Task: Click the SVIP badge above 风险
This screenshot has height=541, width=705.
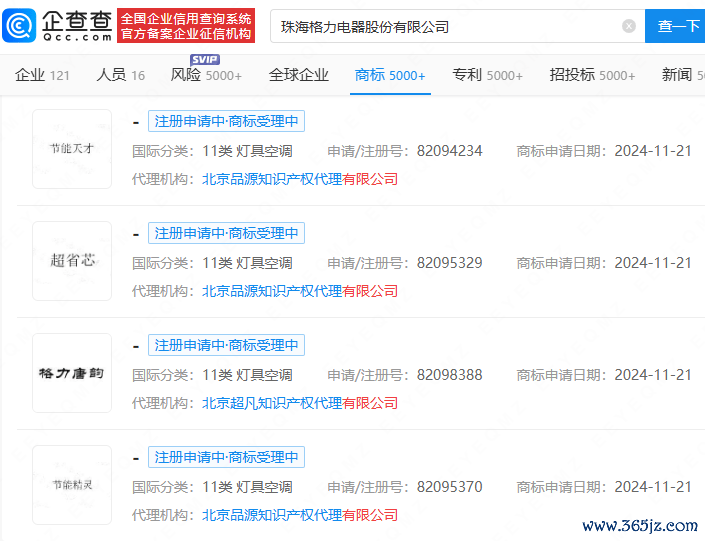Action: (205, 59)
